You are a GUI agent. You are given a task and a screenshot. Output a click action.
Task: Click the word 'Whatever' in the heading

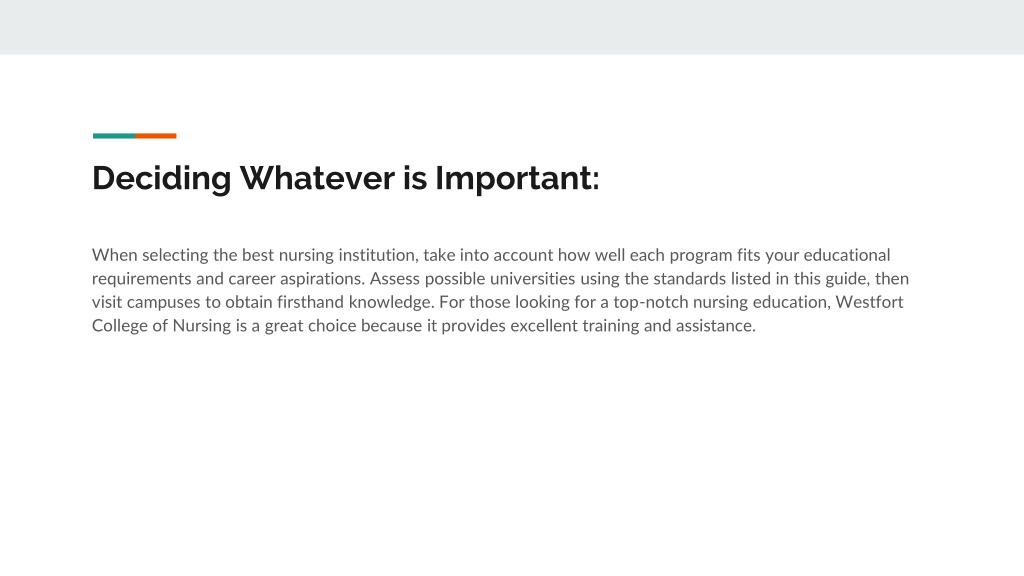pyautogui.click(x=317, y=178)
